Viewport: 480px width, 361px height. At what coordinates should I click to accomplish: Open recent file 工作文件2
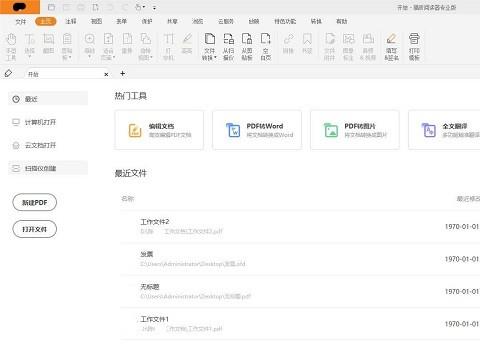[300, 226]
